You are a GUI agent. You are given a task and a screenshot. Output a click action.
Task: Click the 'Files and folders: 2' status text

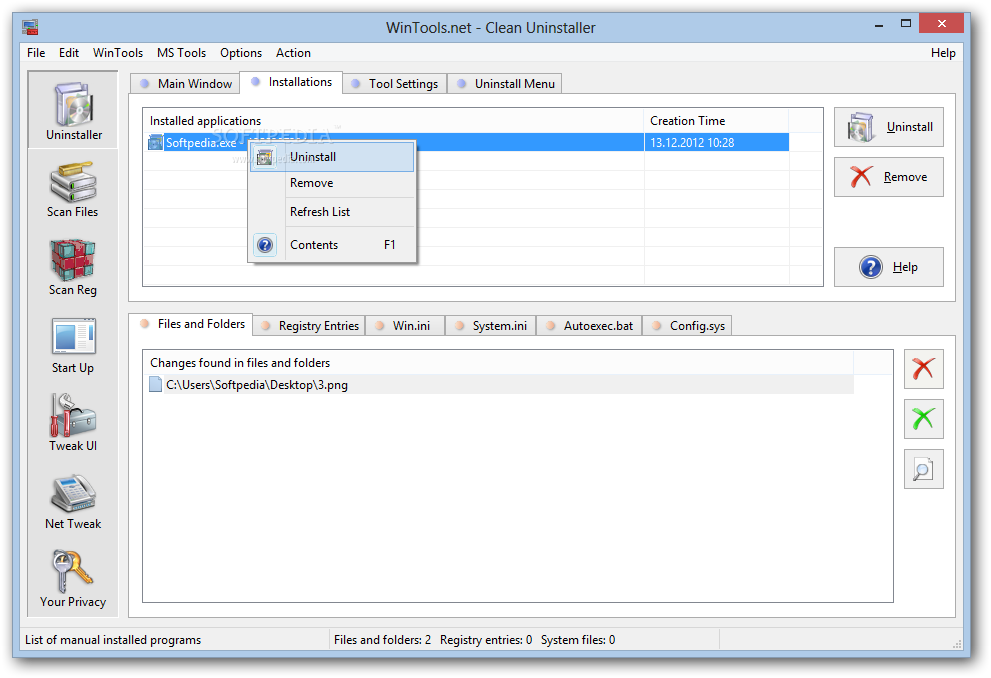[x=382, y=640]
